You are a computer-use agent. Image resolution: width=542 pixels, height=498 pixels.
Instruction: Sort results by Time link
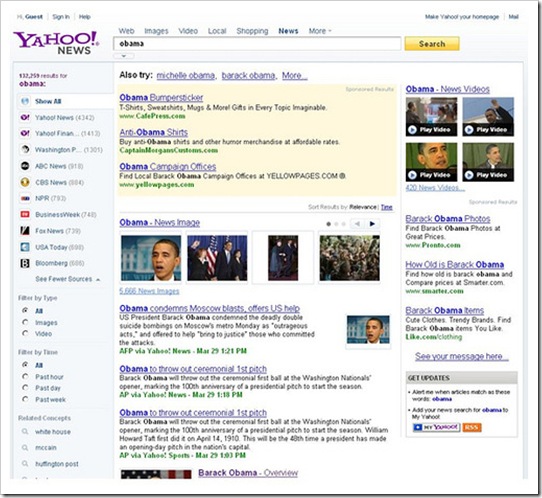tap(386, 207)
